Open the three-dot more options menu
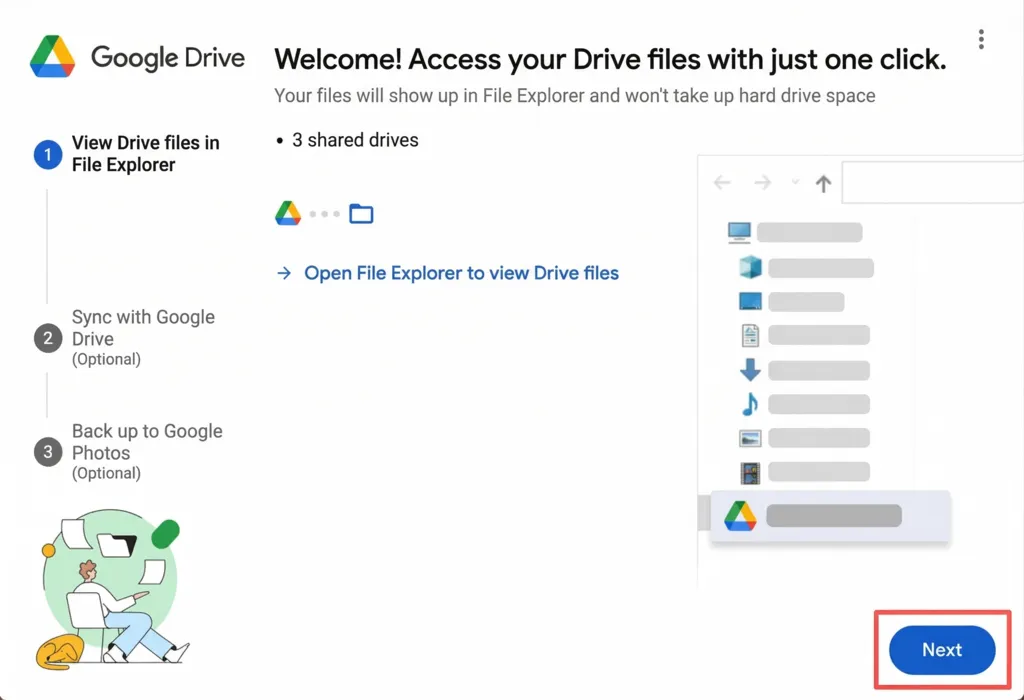The height and width of the screenshot is (700, 1024). pyautogui.click(x=981, y=39)
